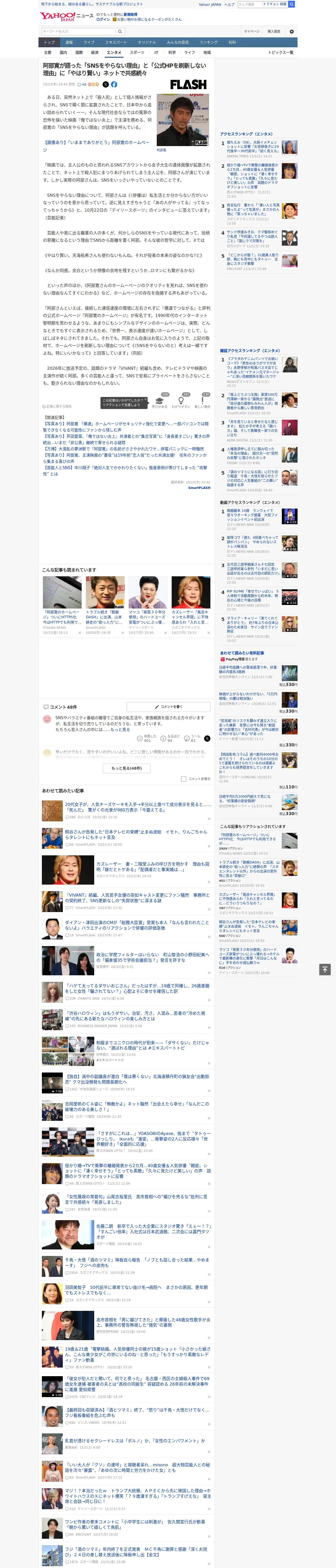This screenshot has height=1568, width=336.
Task: Click the ログイン link
Action: 103,20
